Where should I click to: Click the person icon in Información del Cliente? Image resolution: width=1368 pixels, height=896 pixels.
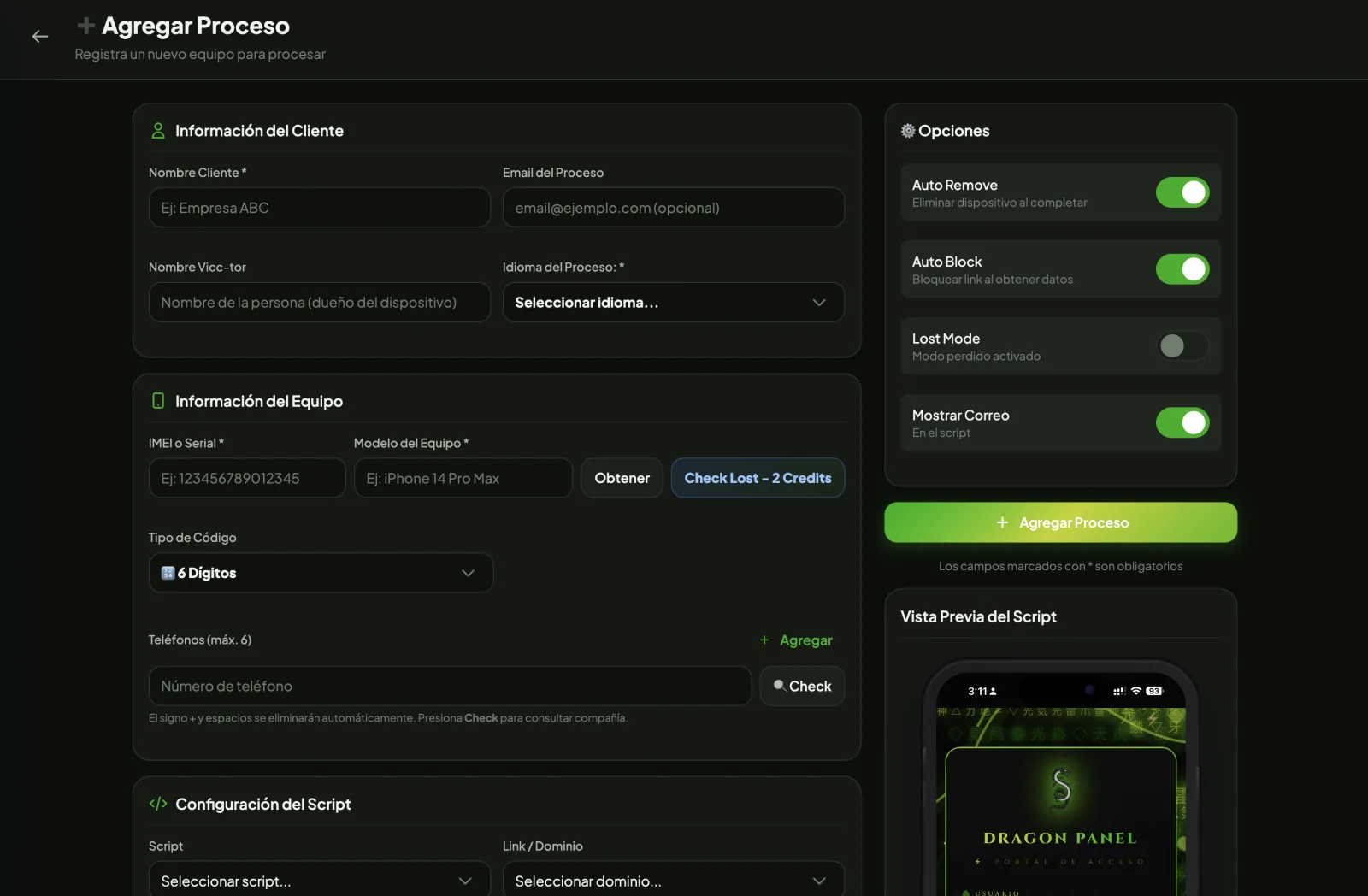158,131
